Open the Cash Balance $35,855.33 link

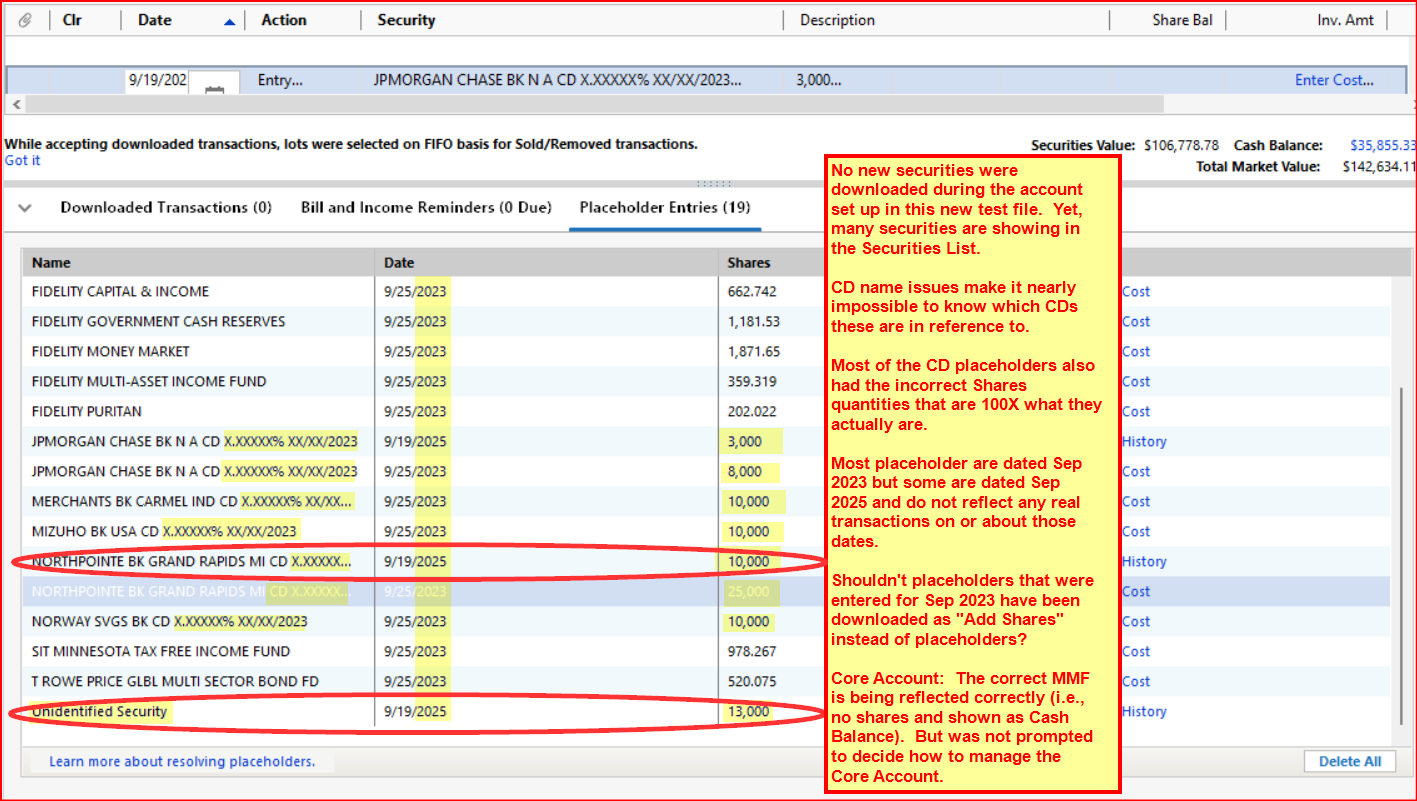(1382, 145)
